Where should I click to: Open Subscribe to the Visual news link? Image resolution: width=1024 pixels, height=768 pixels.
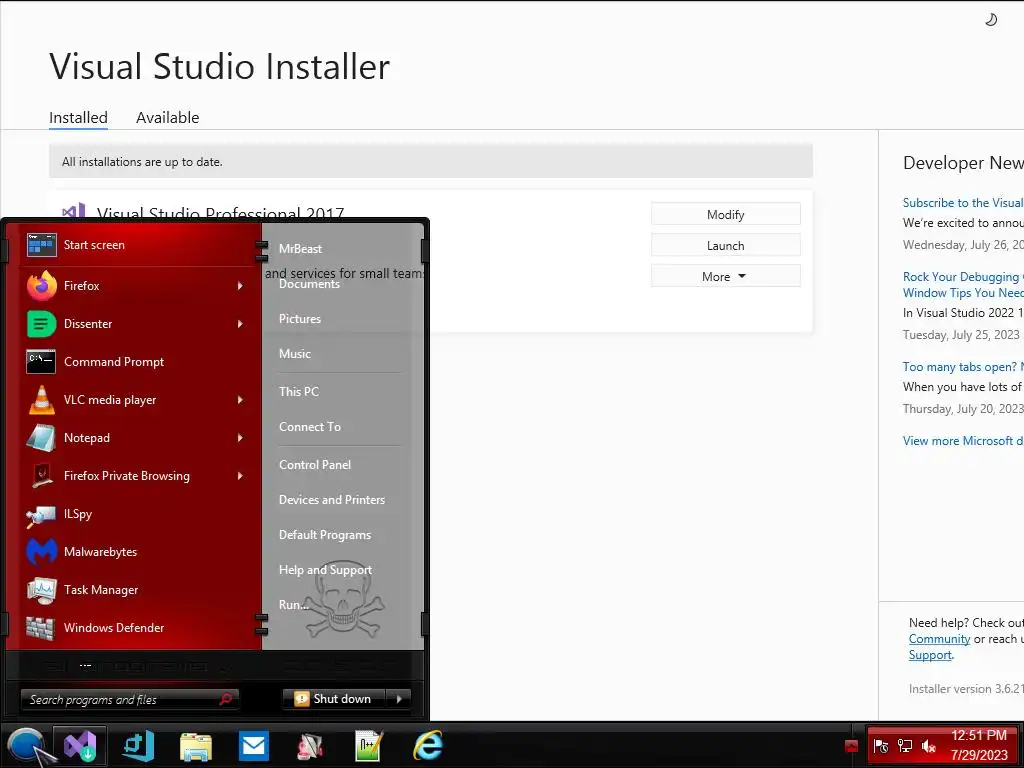click(x=963, y=203)
